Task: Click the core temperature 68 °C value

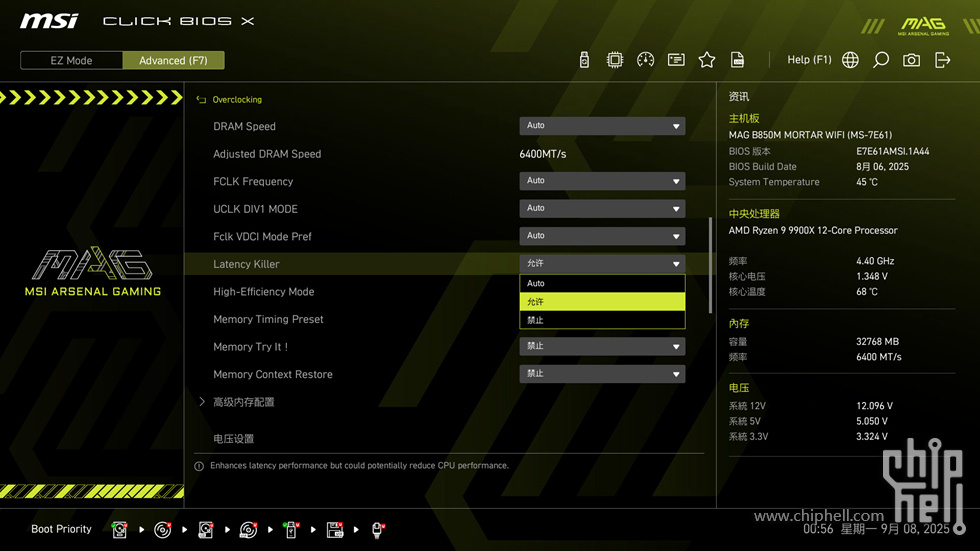Action: [867, 292]
